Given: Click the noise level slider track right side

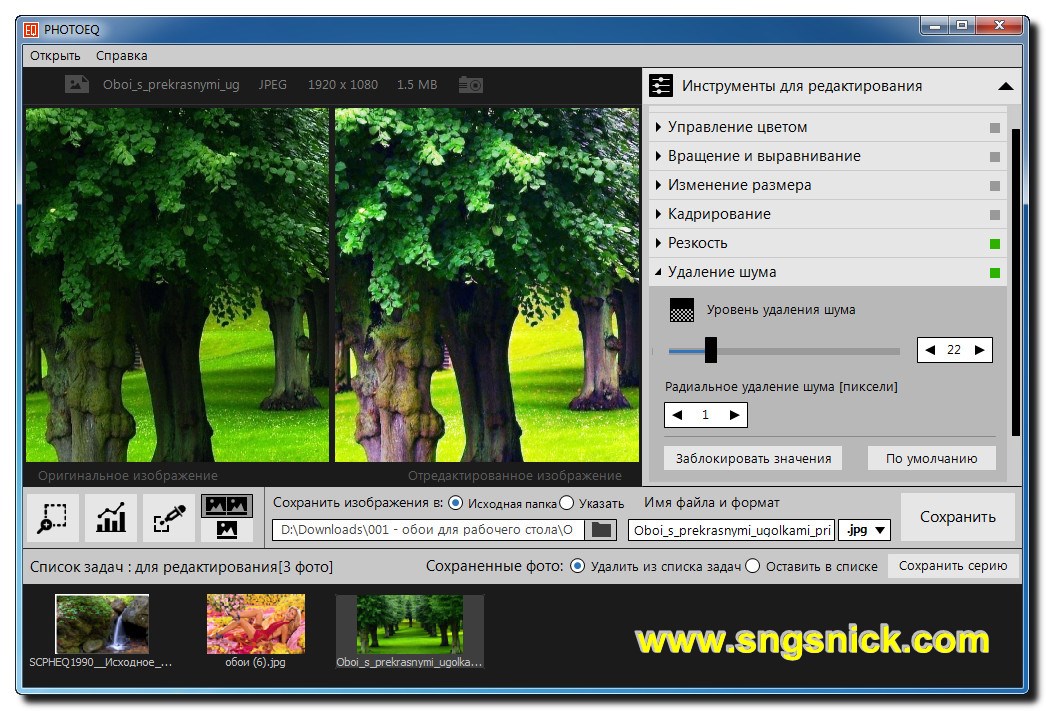Looking at the screenshot, I should click(x=809, y=351).
